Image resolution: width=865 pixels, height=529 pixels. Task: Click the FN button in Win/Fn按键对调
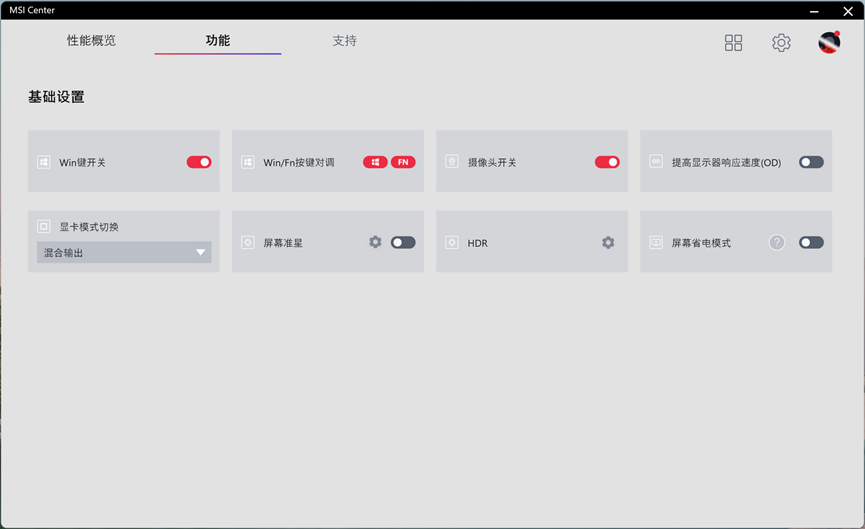click(403, 162)
